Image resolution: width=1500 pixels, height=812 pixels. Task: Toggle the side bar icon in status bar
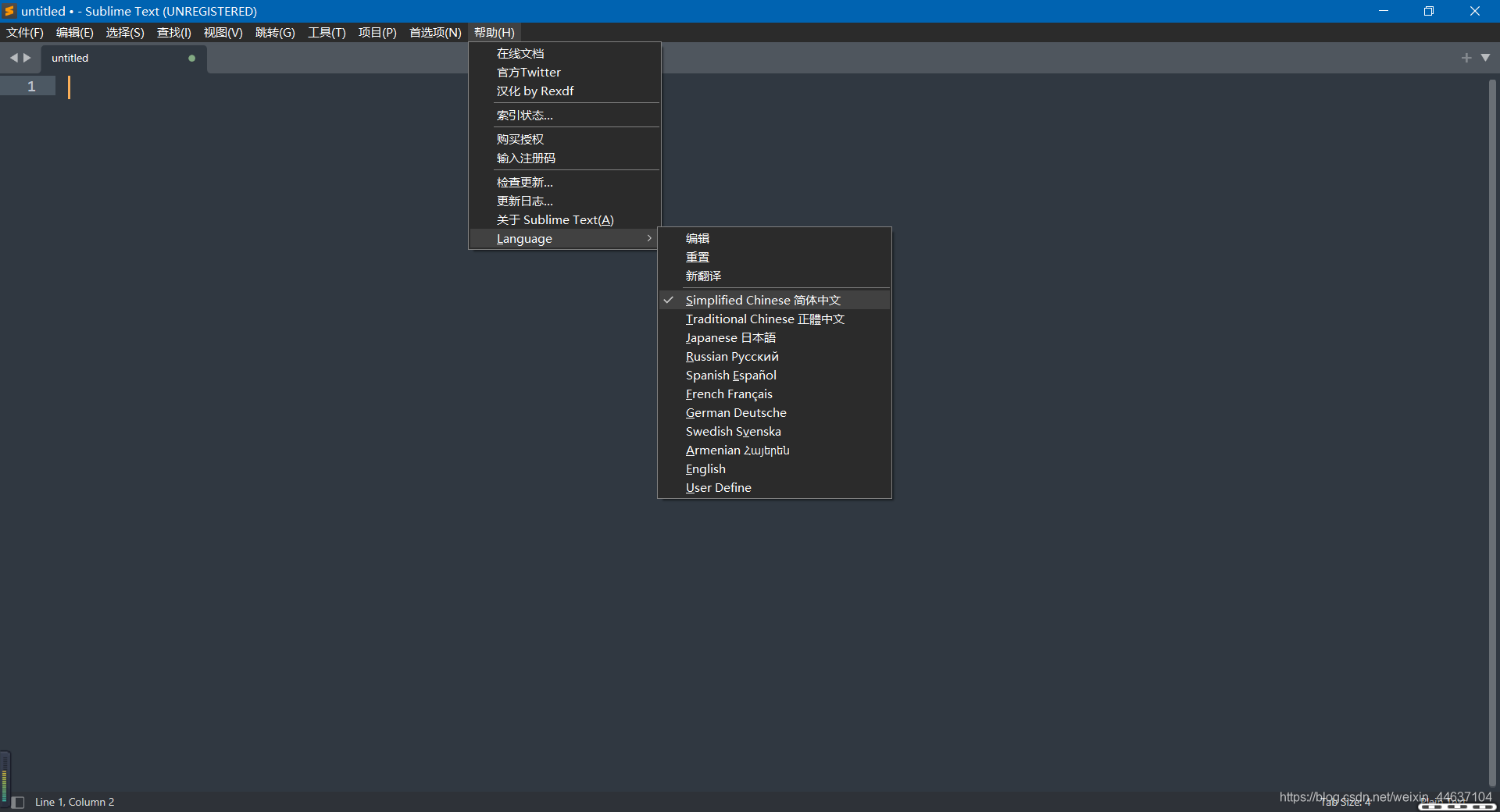[18, 802]
